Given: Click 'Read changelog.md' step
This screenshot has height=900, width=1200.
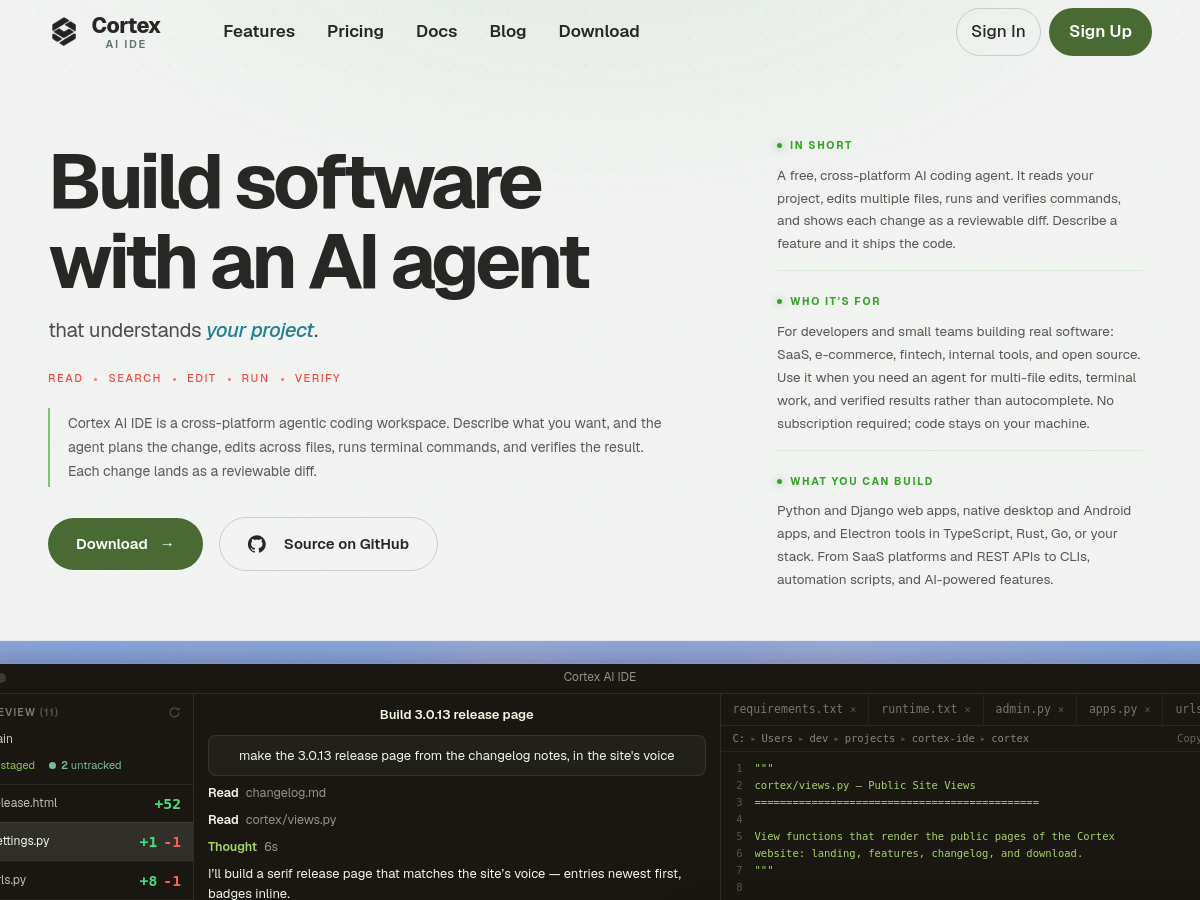Looking at the screenshot, I should 267,793.
